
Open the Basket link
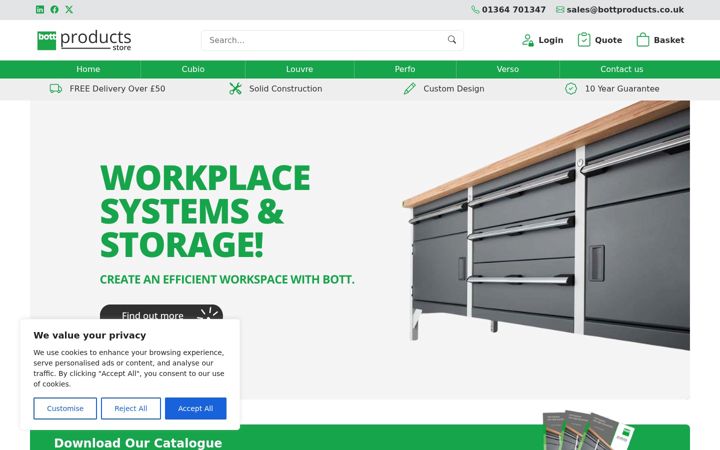669,40
